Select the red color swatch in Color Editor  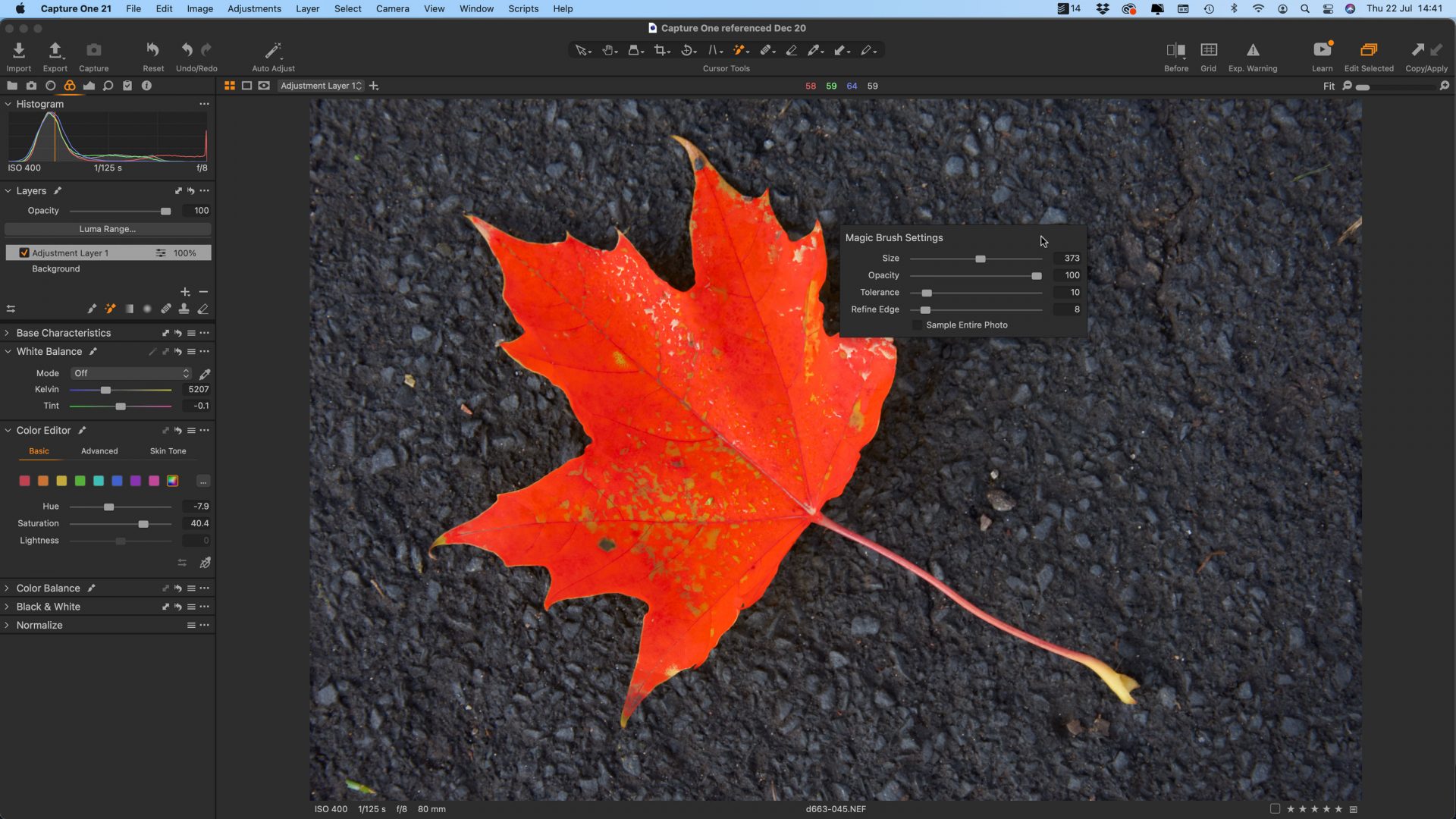(24, 481)
